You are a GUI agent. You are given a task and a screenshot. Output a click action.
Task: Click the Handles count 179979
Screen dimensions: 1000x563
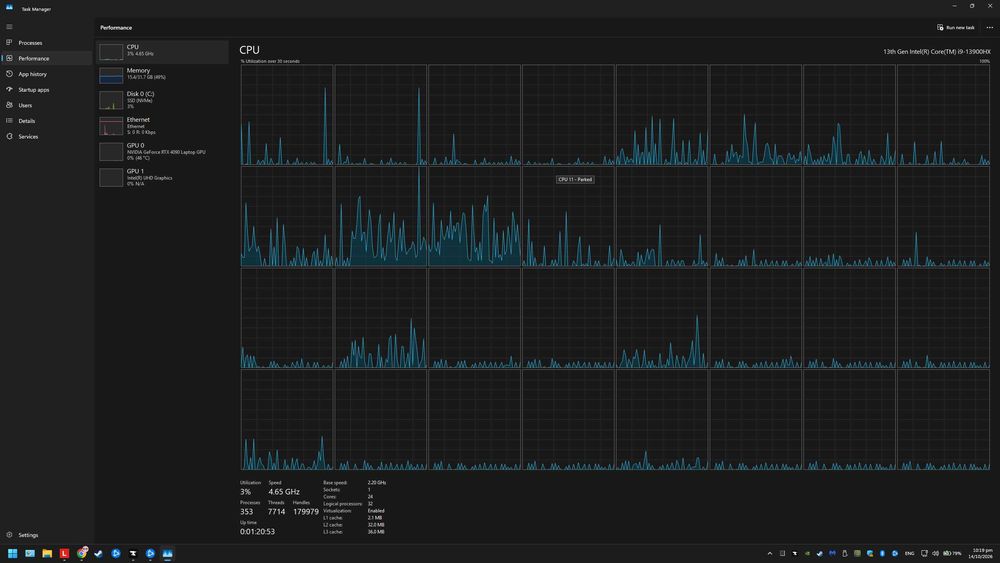[x=305, y=511]
